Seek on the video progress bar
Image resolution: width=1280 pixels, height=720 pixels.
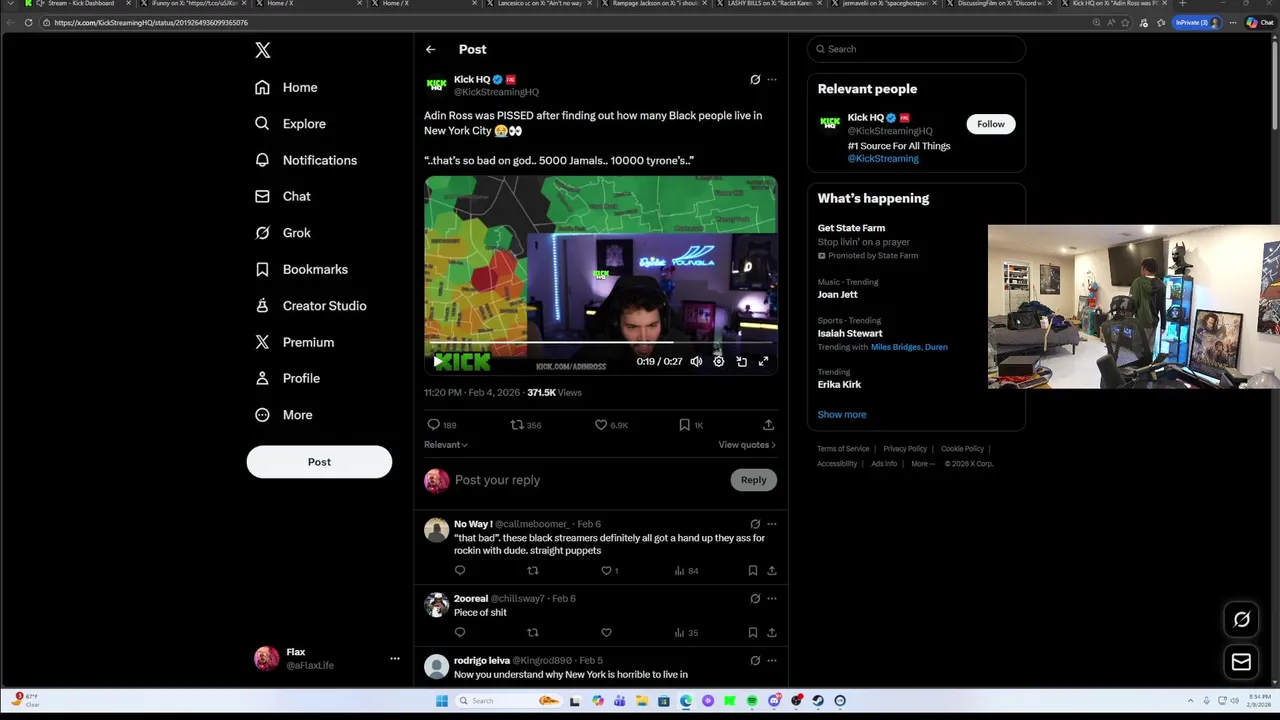tap(600, 343)
